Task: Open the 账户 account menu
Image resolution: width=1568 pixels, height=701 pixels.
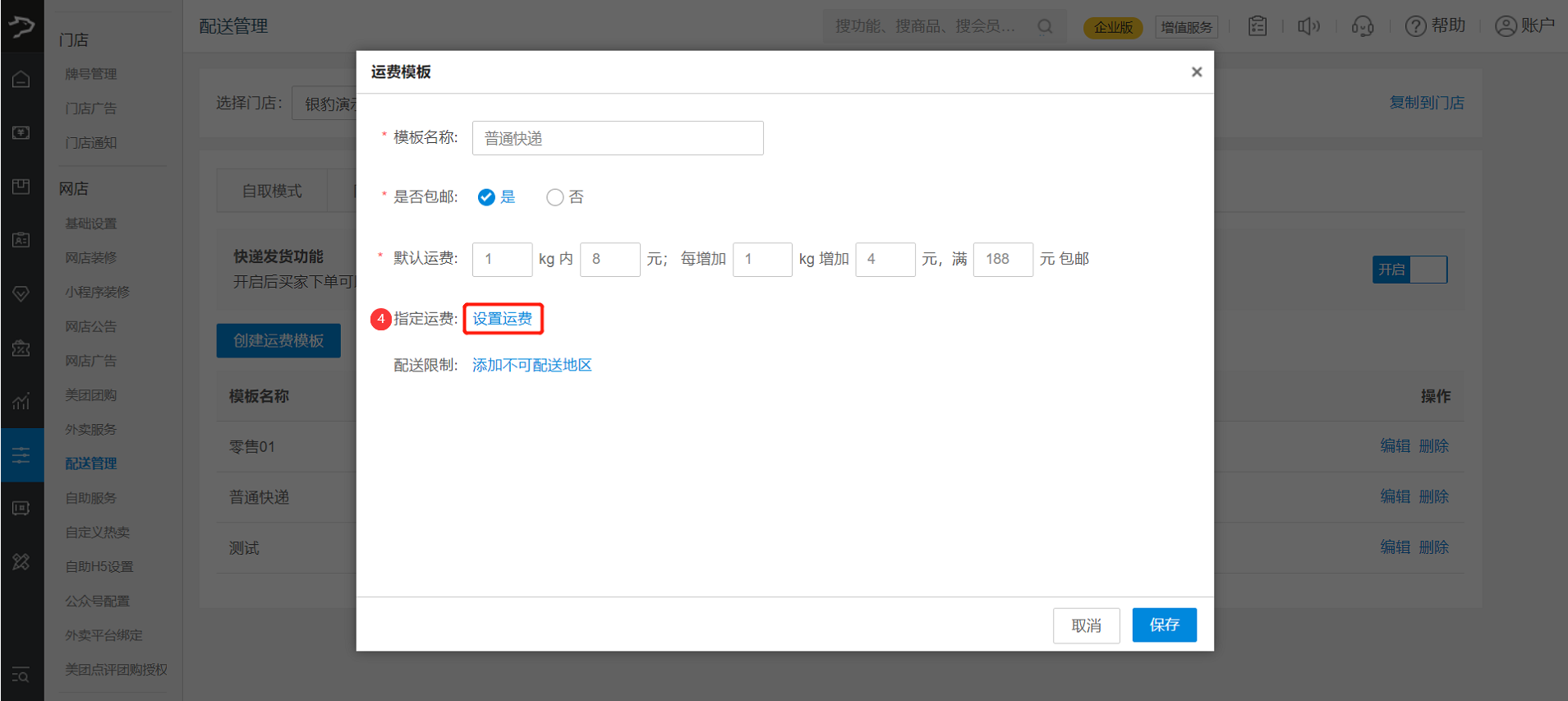Action: [1524, 26]
